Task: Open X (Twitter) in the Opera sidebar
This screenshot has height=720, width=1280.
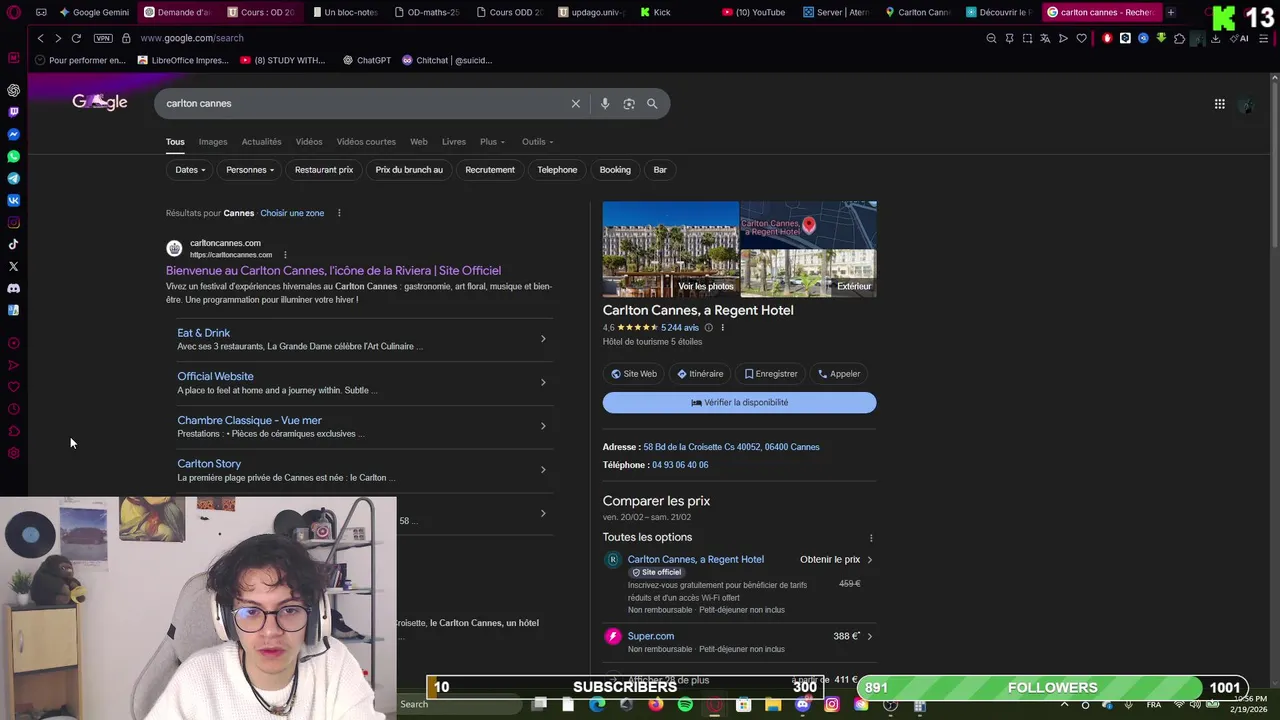Action: coord(13,266)
